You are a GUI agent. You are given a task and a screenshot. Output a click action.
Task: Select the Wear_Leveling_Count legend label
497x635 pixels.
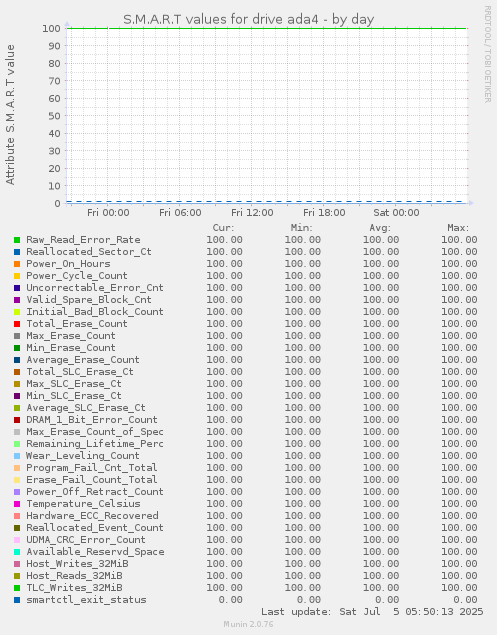(x=83, y=456)
